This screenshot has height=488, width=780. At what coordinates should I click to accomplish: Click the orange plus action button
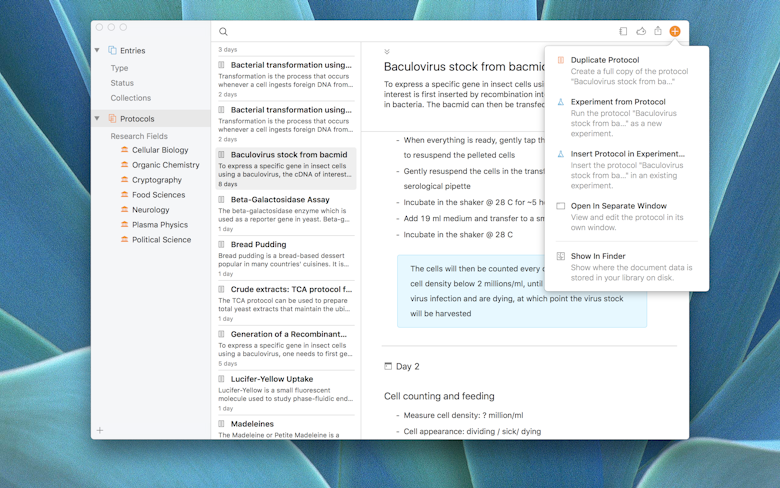(x=675, y=31)
